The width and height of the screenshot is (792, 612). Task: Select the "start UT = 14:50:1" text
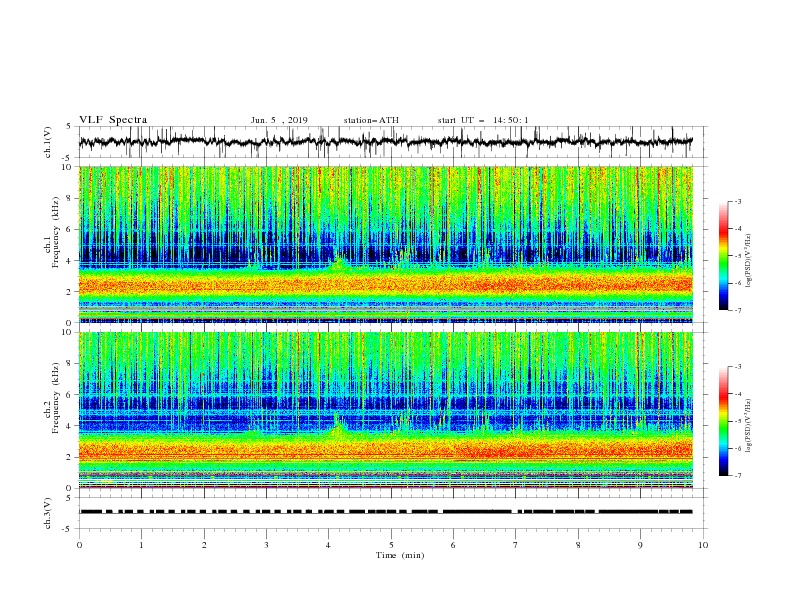(483, 120)
